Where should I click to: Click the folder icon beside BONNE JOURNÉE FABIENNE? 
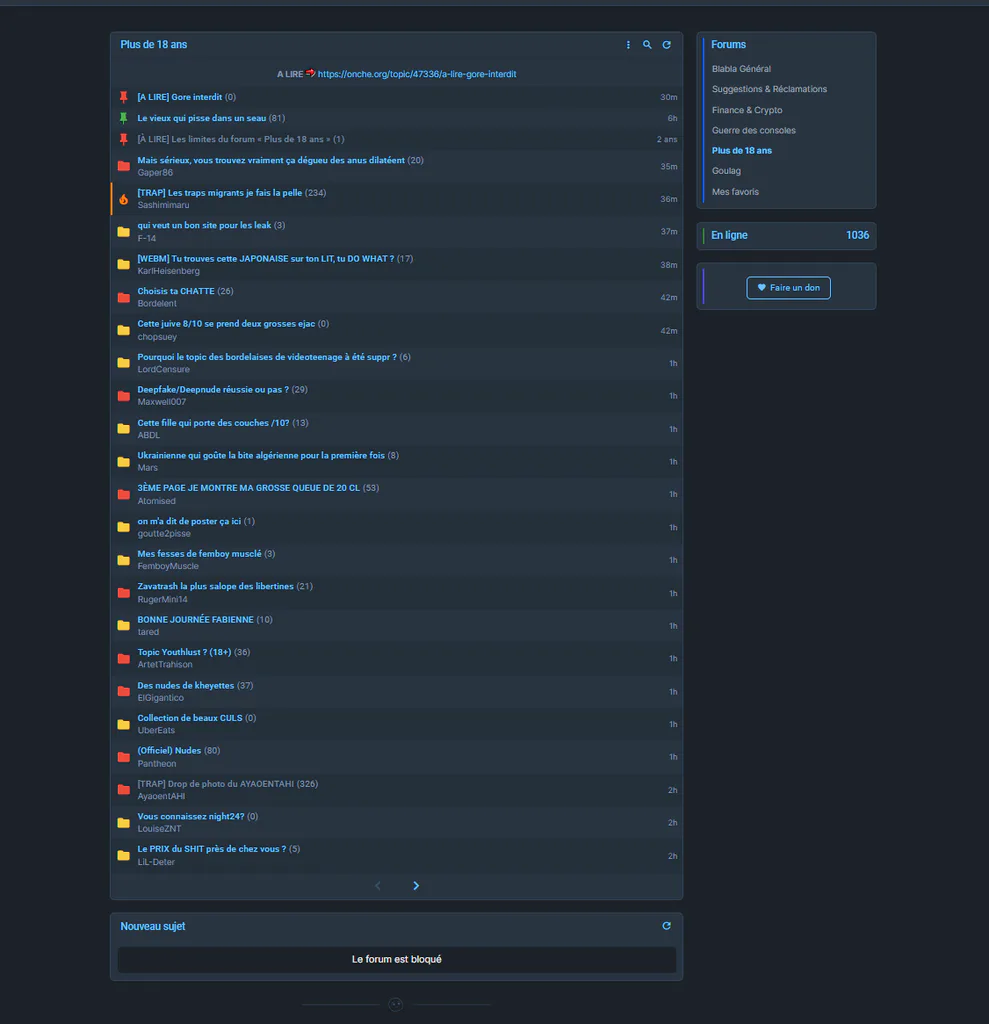123,626
